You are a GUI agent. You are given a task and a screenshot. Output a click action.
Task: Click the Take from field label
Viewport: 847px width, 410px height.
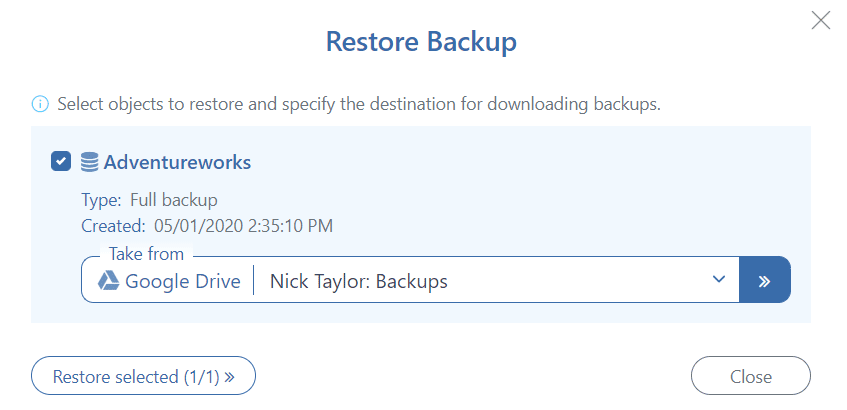(x=145, y=254)
